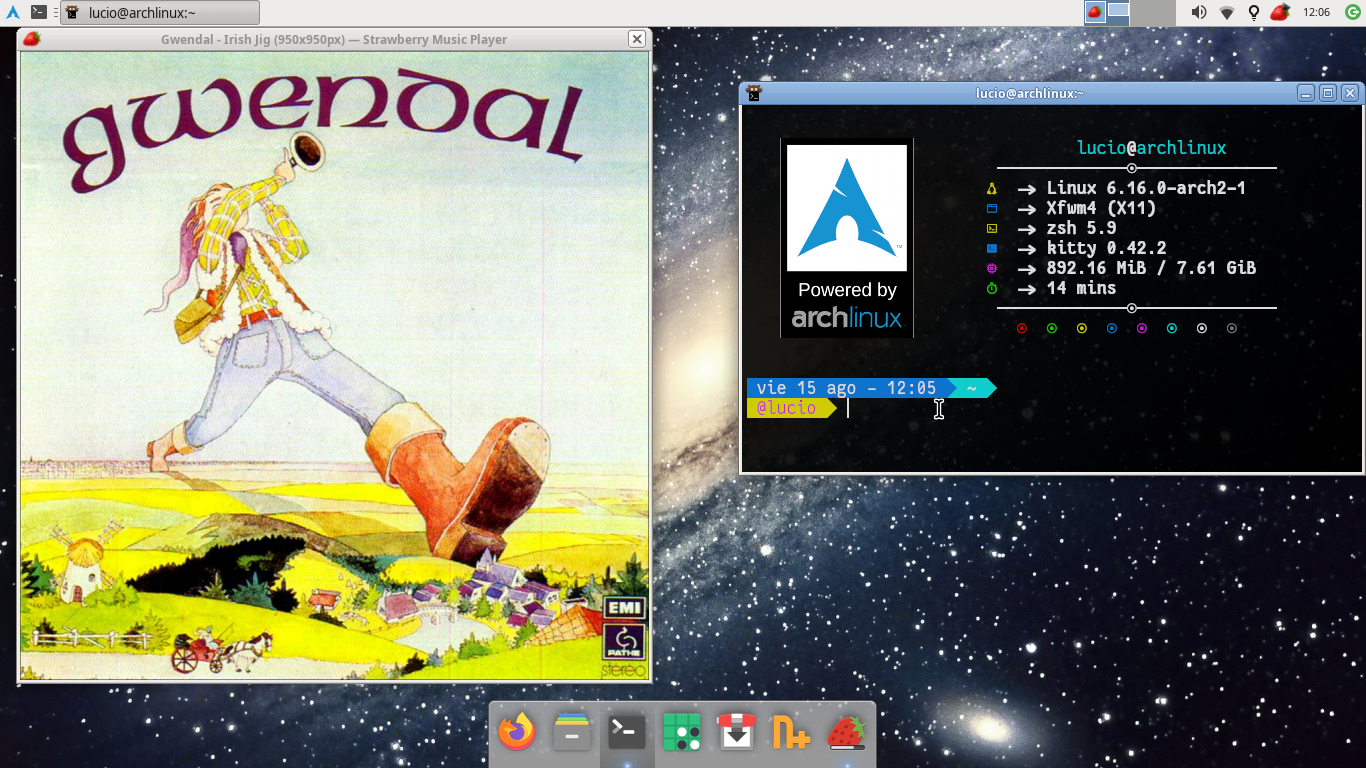
Task: Open Firefox from the dock
Action: tap(517, 732)
